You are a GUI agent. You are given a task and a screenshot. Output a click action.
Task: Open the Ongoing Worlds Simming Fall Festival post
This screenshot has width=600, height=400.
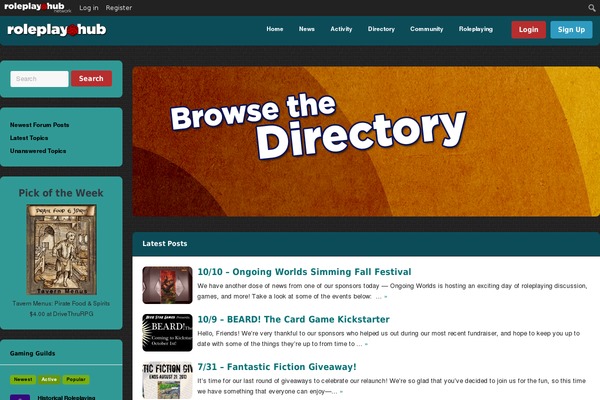click(304, 272)
